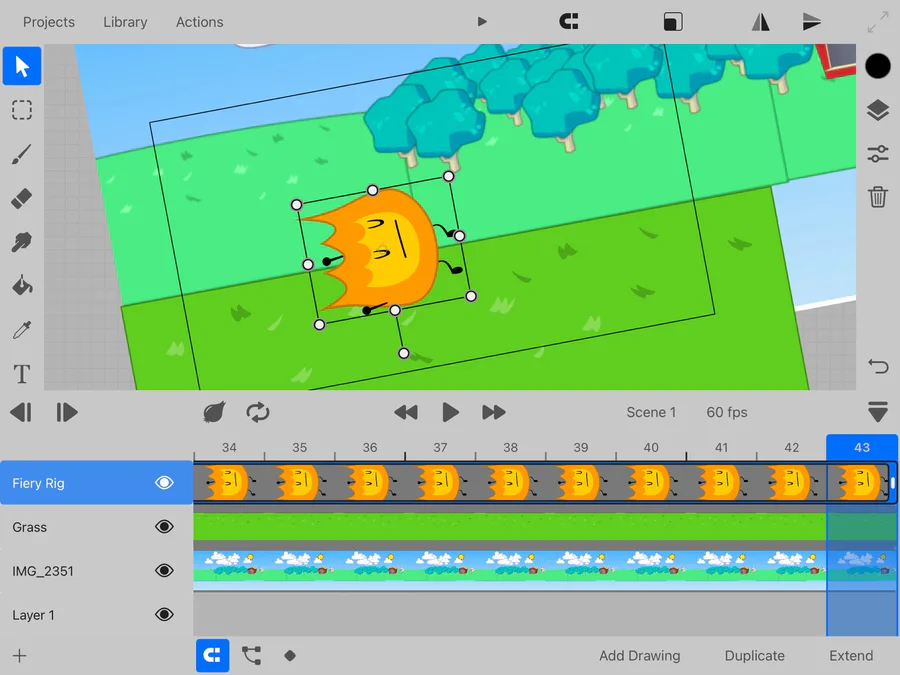Fast forward the timeline
The width and height of the screenshot is (900, 675).
click(494, 412)
